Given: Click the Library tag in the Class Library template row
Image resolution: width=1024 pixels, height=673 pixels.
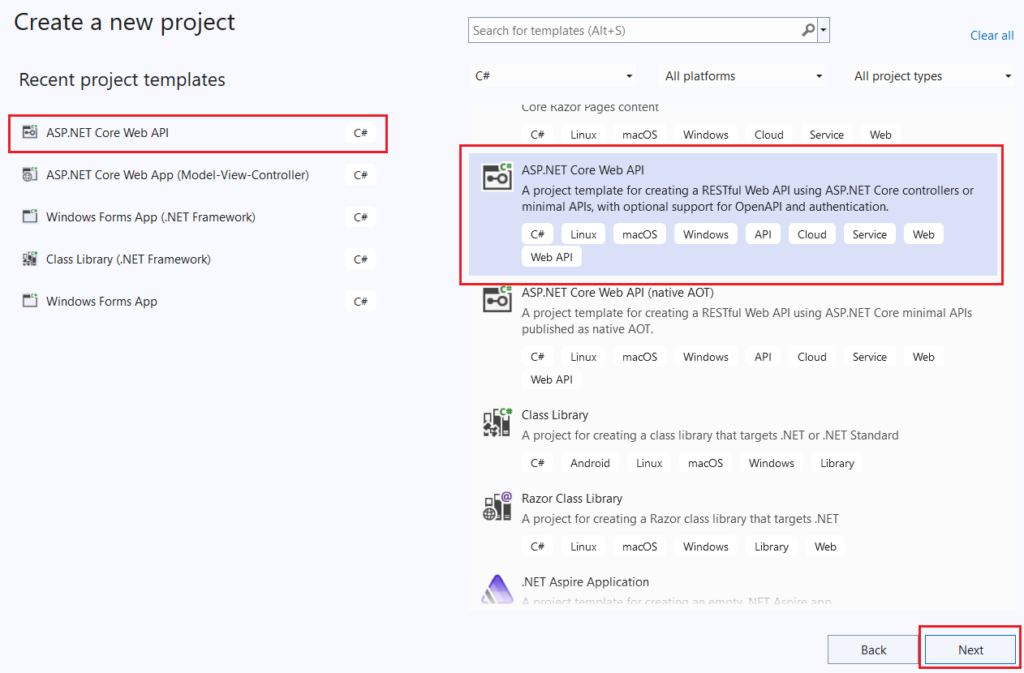Looking at the screenshot, I should 837,463.
